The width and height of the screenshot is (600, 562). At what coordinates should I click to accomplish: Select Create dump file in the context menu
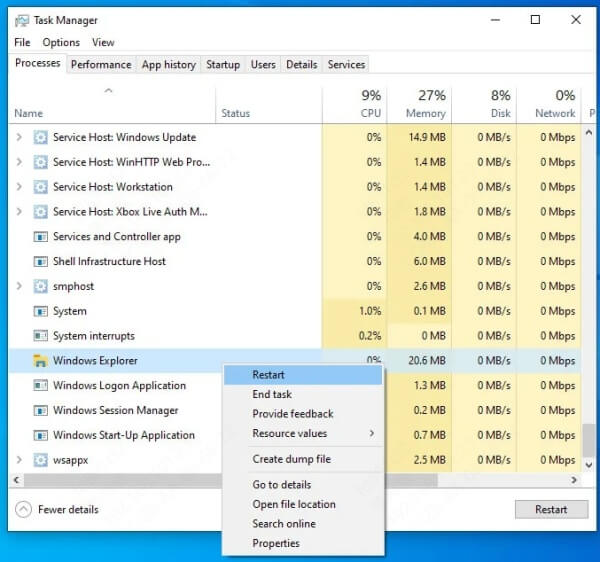coord(303,459)
